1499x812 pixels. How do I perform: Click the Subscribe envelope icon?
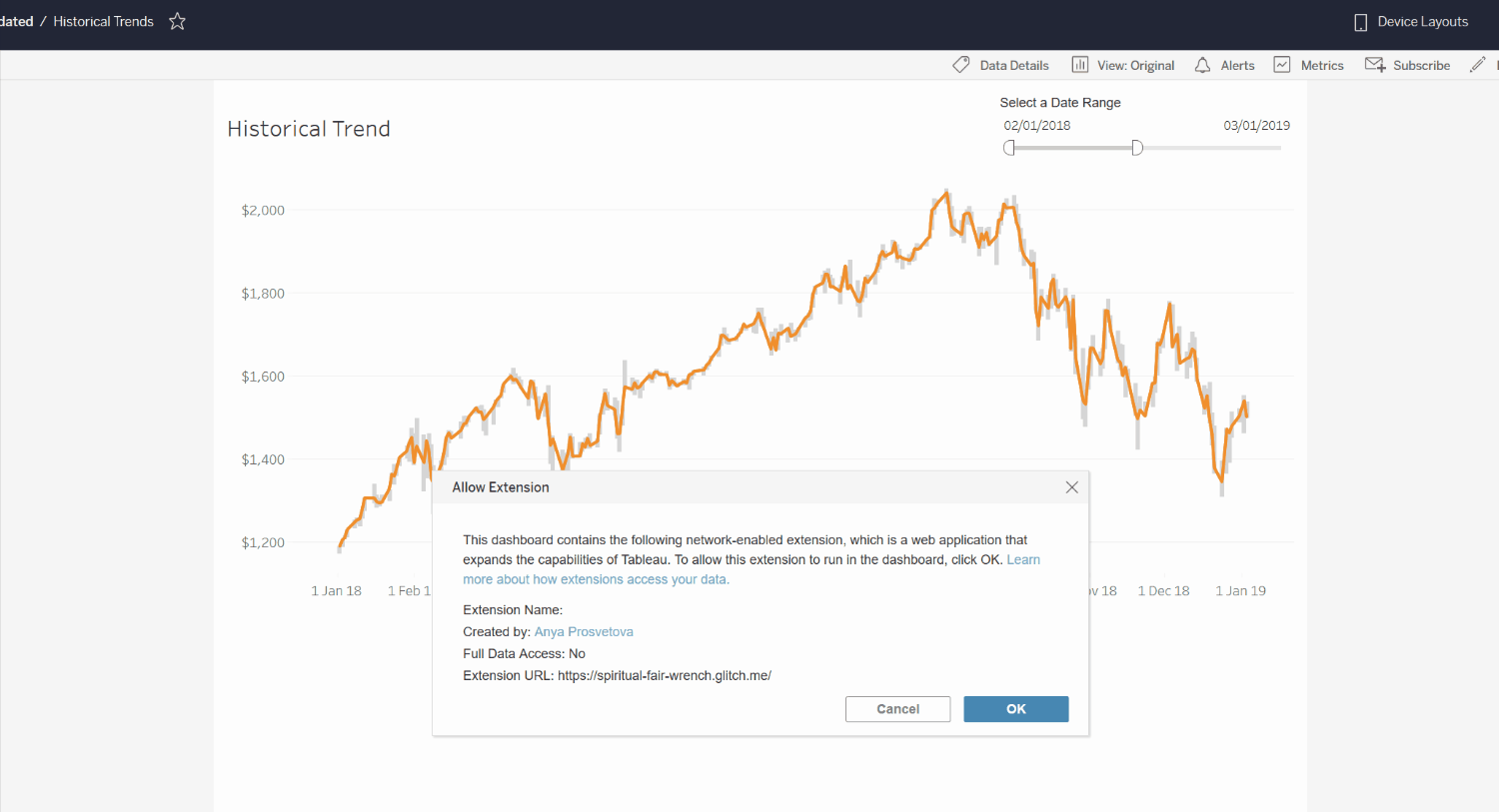click(x=1375, y=65)
